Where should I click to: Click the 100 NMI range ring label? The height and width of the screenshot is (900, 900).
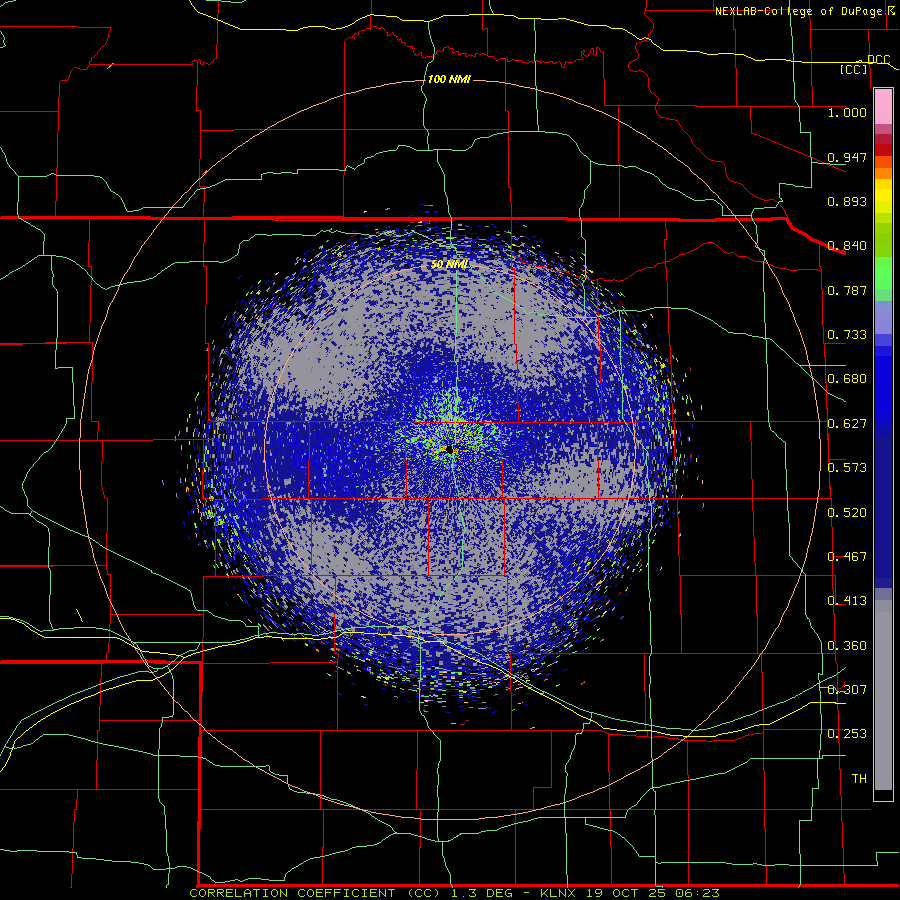(449, 79)
